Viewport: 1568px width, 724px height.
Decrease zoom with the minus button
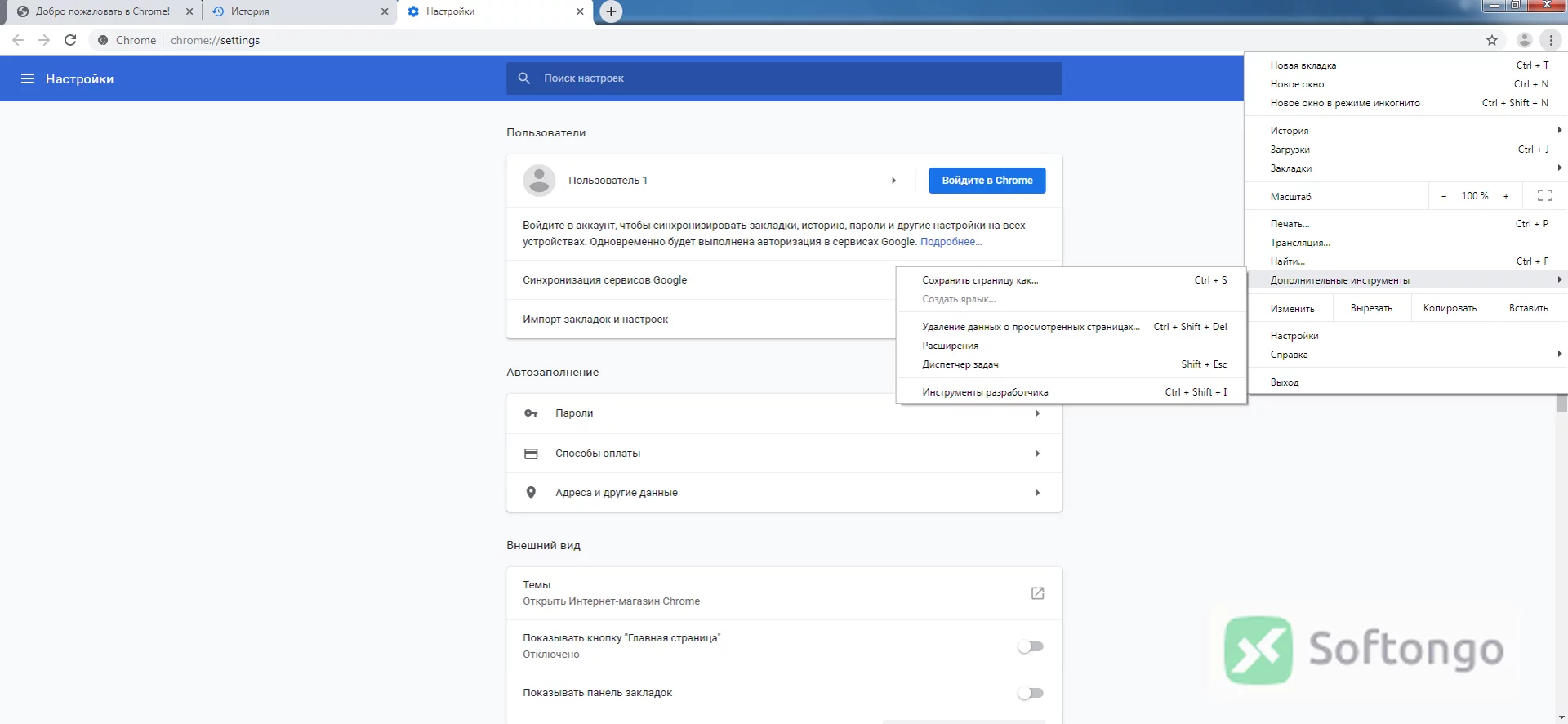pyautogui.click(x=1444, y=196)
